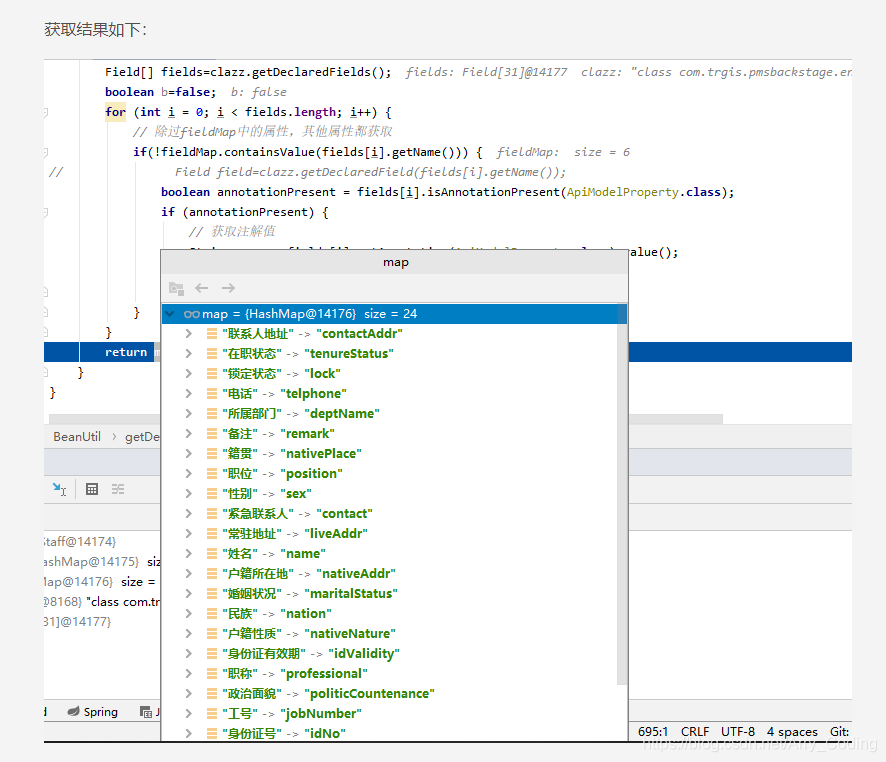
Task: Expand the "锁定状态" lock entry
Action: pos(189,373)
